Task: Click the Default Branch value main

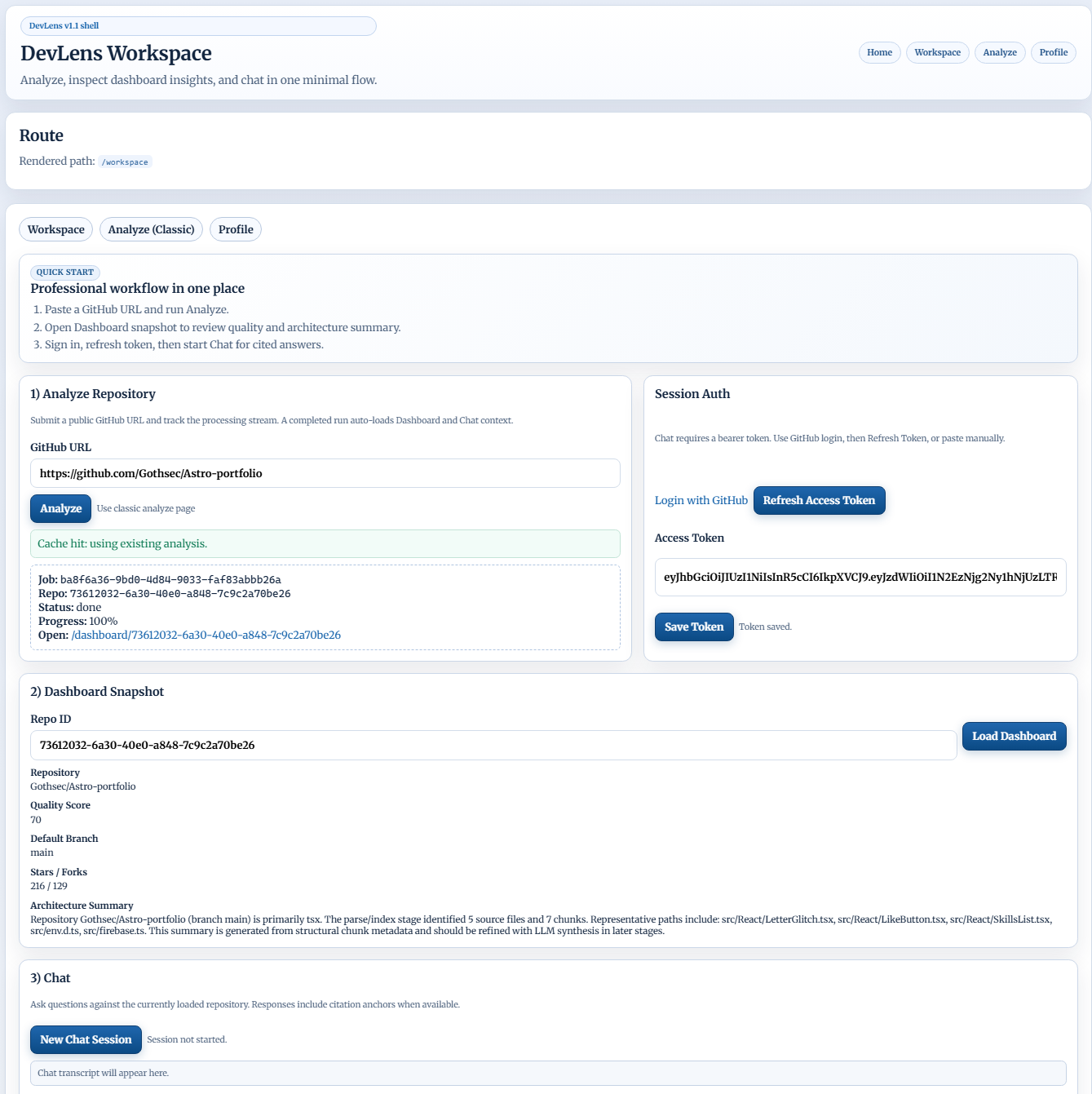Action: tap(42, 853)
